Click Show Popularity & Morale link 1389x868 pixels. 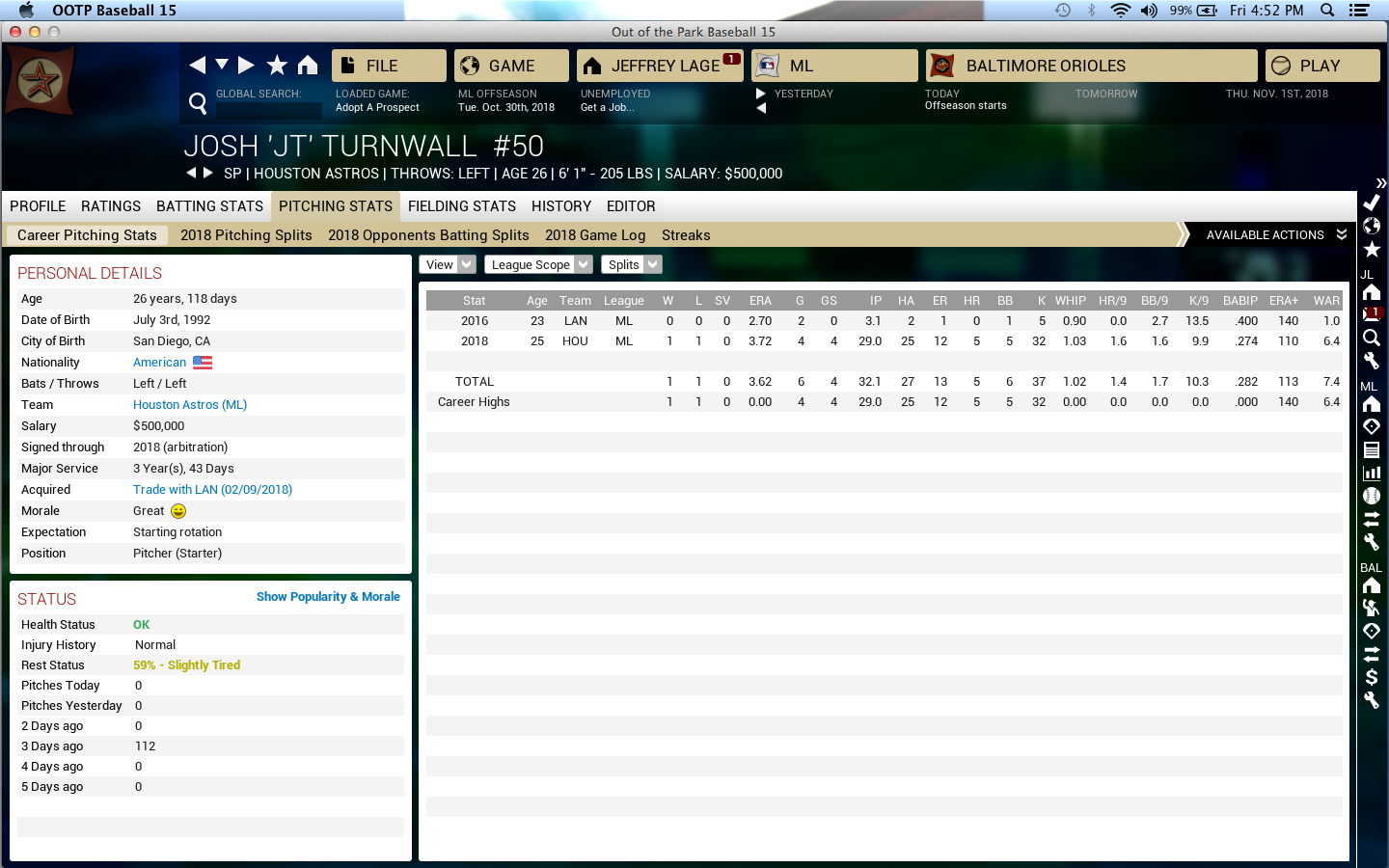(x=328, y=597)
